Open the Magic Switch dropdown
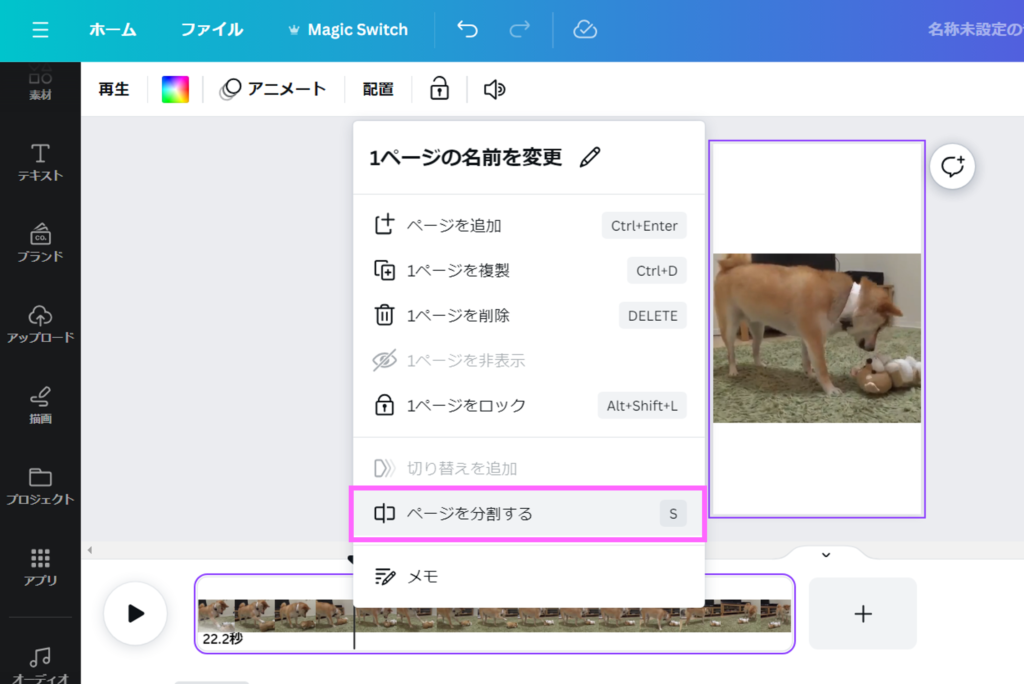 coord(347,30)
